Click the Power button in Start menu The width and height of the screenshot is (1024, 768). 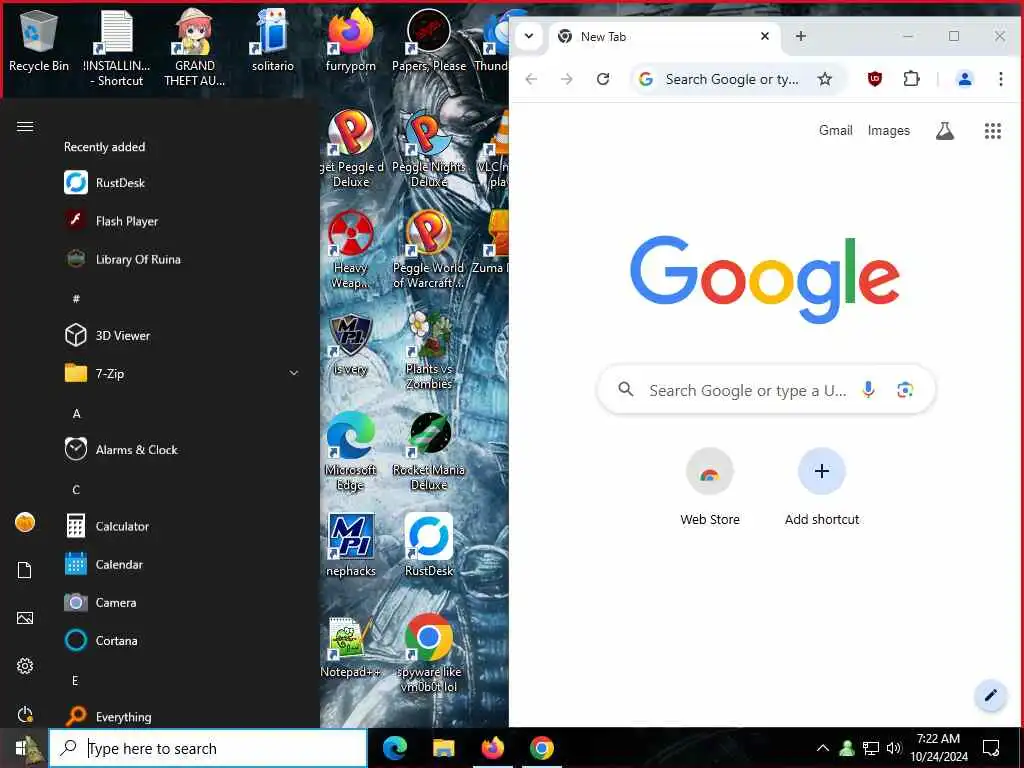25,714
